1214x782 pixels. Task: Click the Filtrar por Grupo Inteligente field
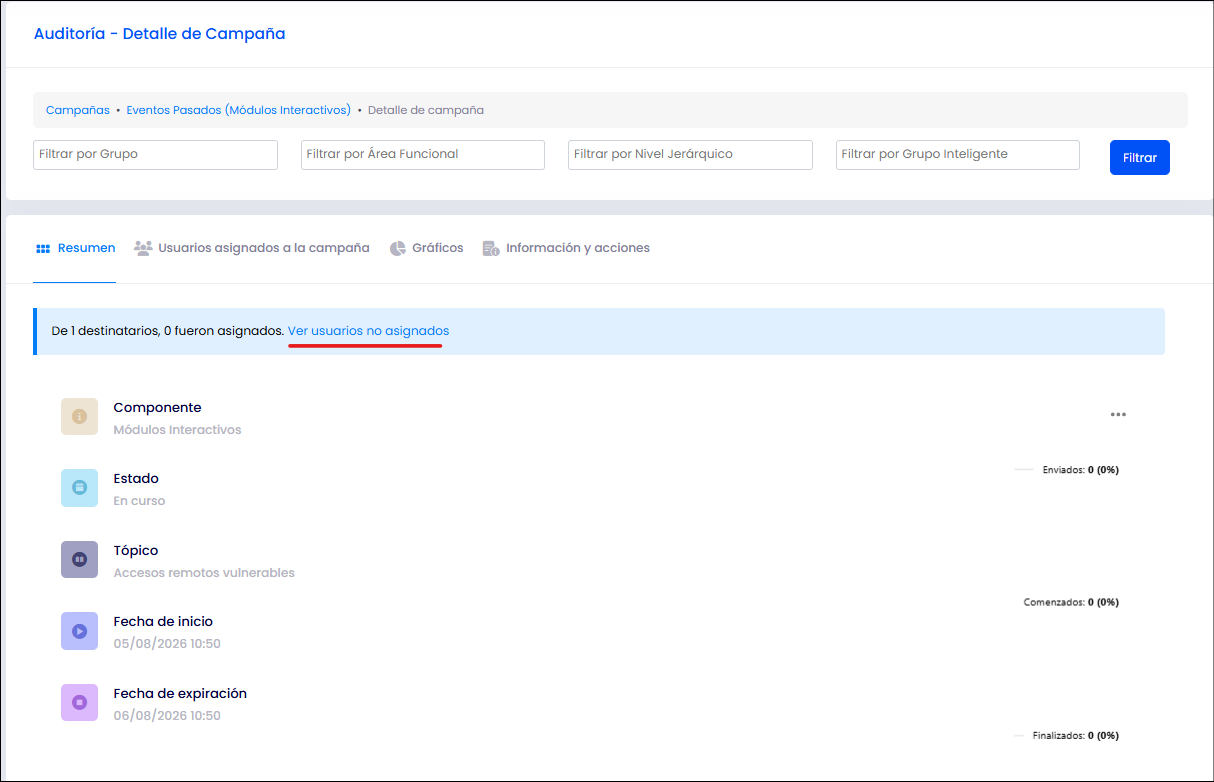(958, 154)
